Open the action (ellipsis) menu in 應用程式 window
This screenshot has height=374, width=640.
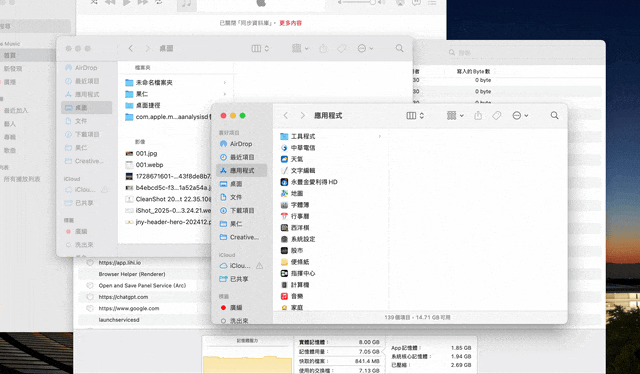point(520,116)
